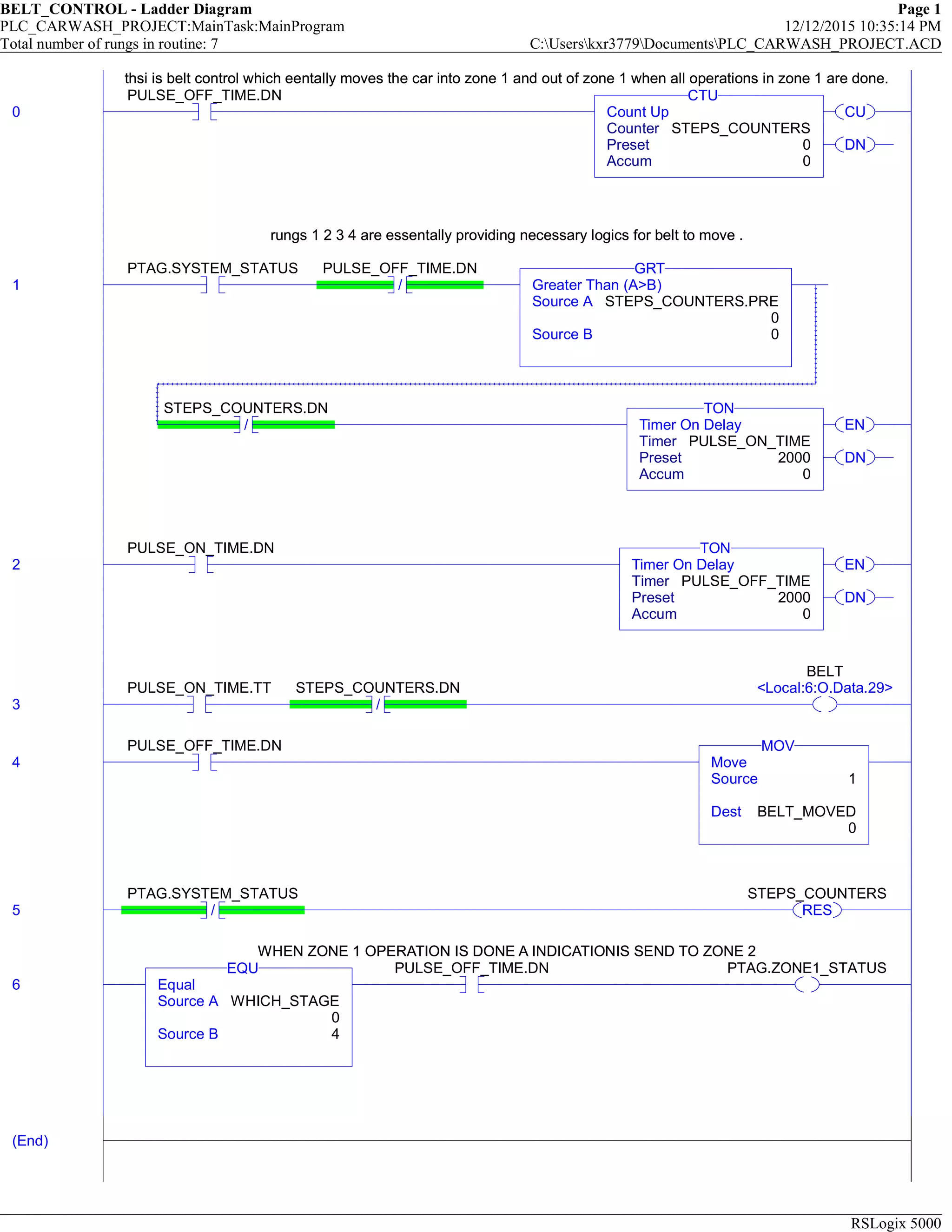Click the STEPS_COUNTERS tag in the CTU block
Image resolution: width=952 pixels, height=1232 pixels.
click(740, 128)
